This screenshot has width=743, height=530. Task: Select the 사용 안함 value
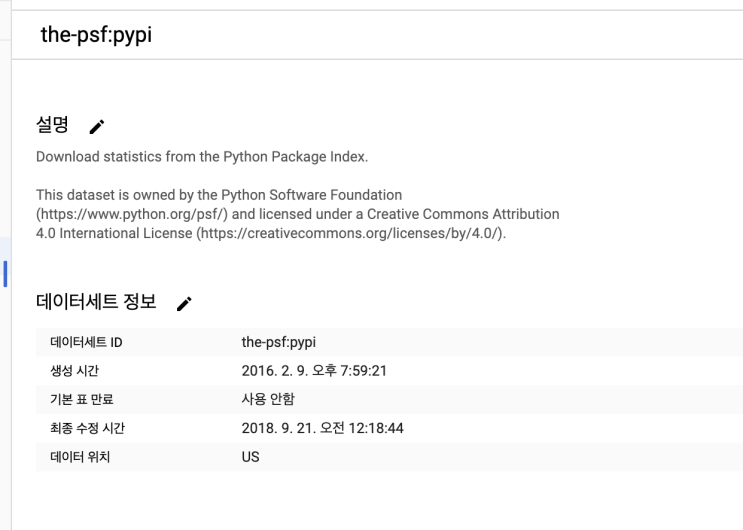pyautogui.click(x=268, y=399)
